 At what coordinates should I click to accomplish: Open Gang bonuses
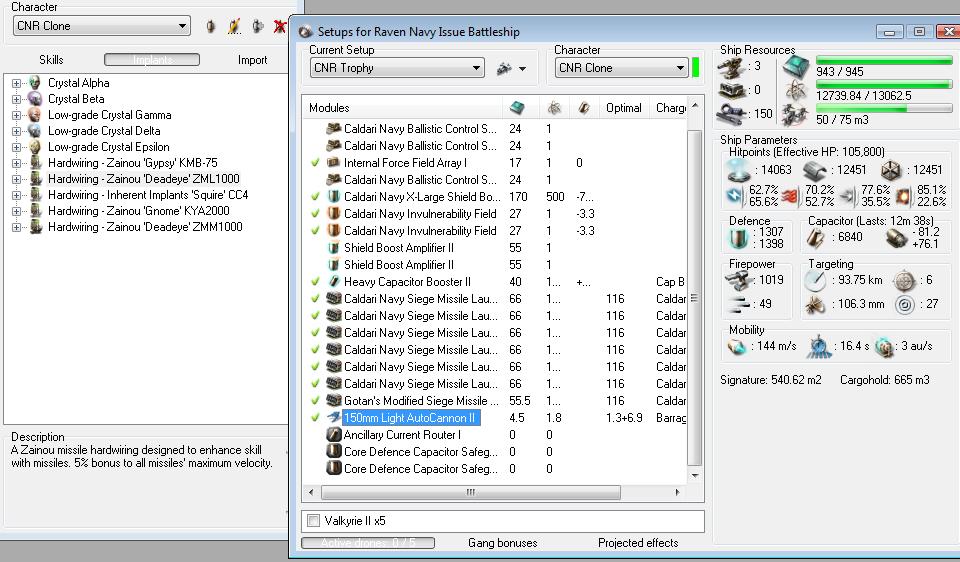coord(502,543)
